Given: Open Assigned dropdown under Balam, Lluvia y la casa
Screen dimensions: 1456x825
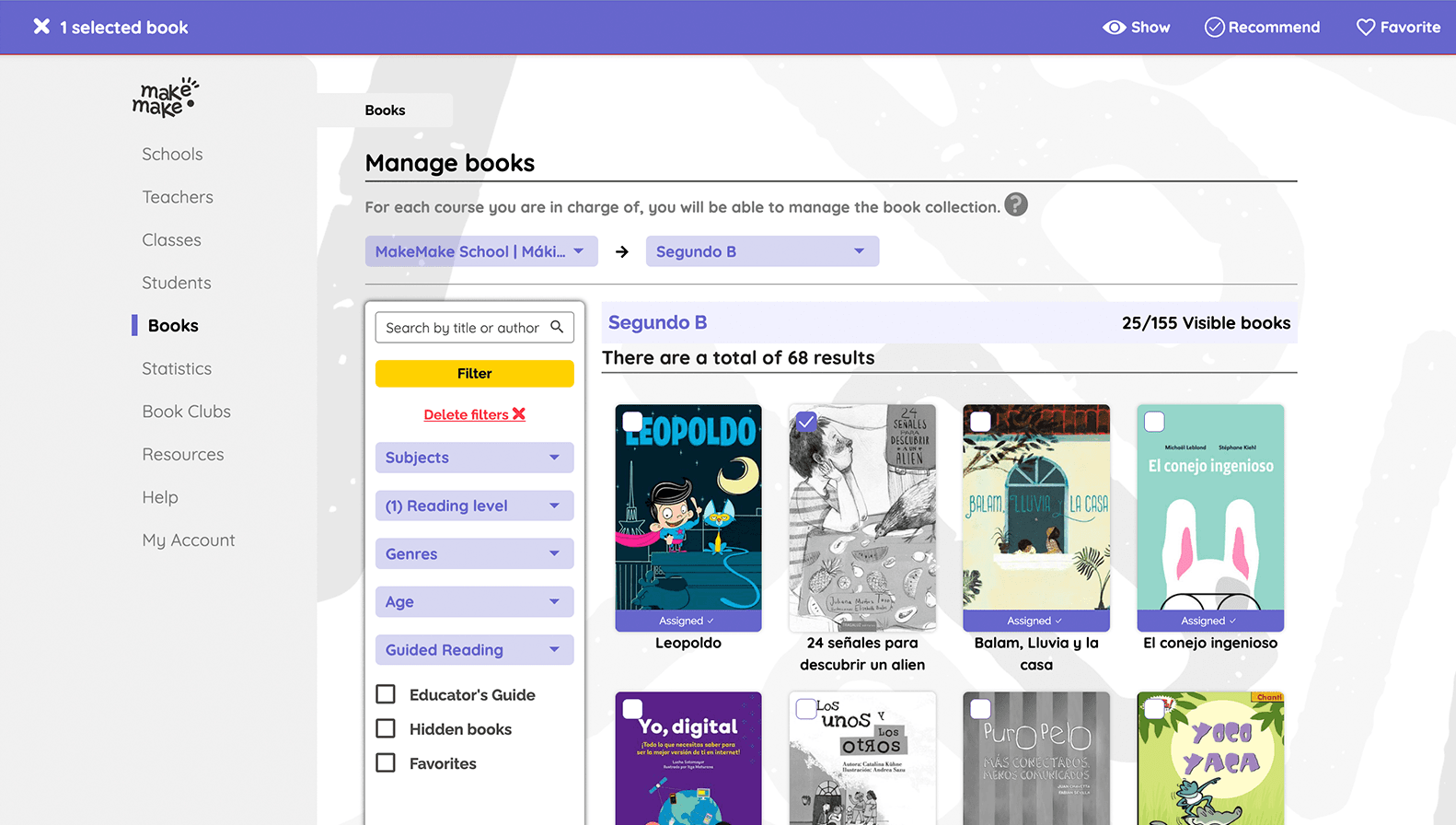Looking at the screenshot, I should click(x=1035, y=621).
